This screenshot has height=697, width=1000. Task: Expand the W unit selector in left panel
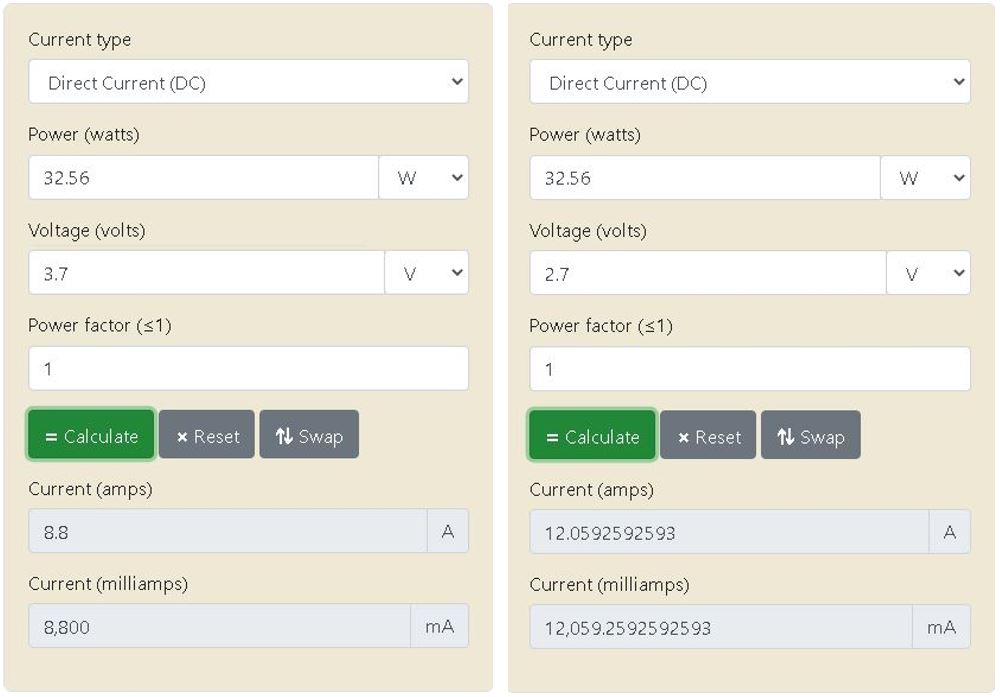click(x=424, y=178)
